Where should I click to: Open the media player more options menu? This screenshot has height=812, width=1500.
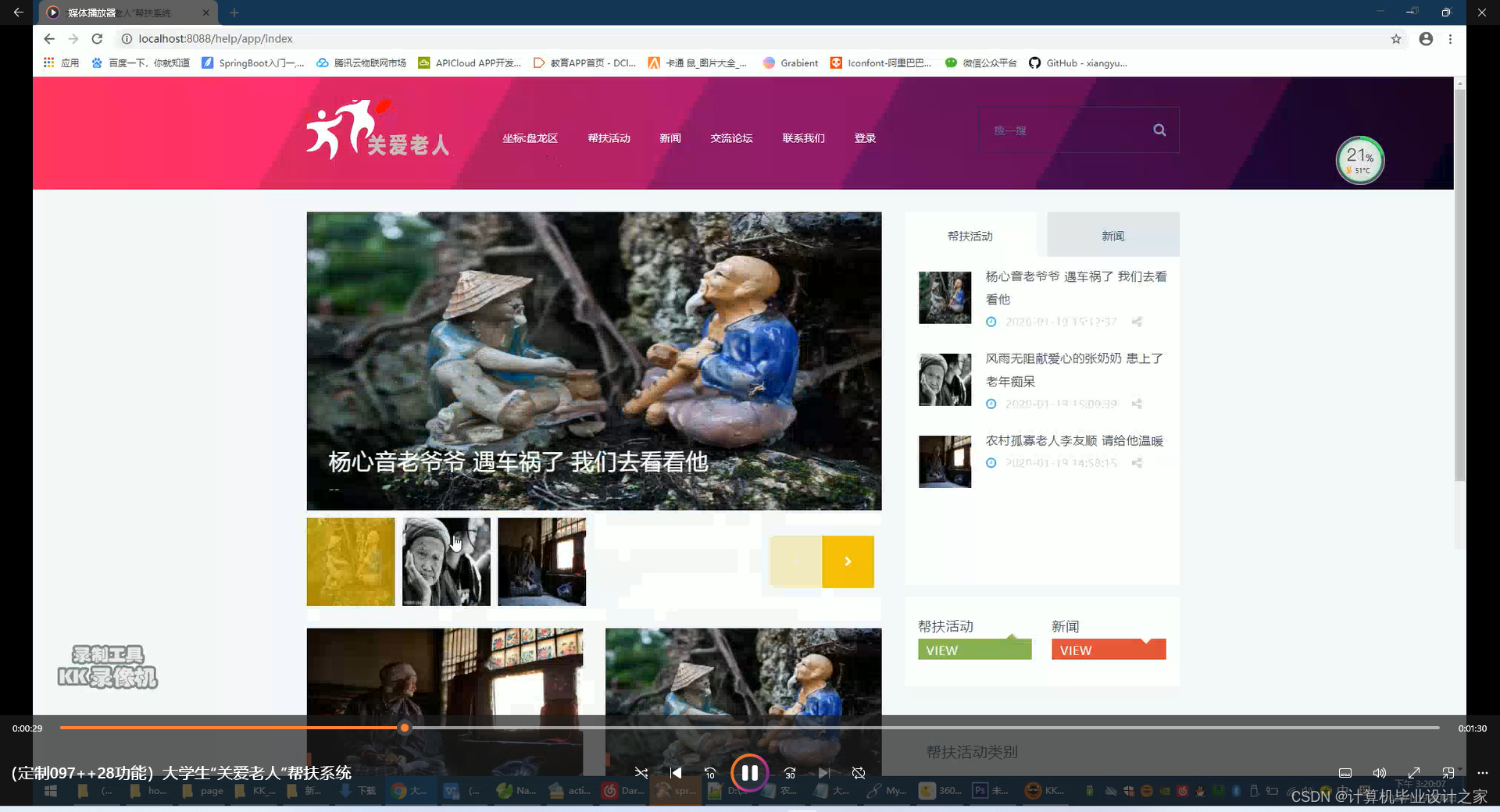point(1483,773)
